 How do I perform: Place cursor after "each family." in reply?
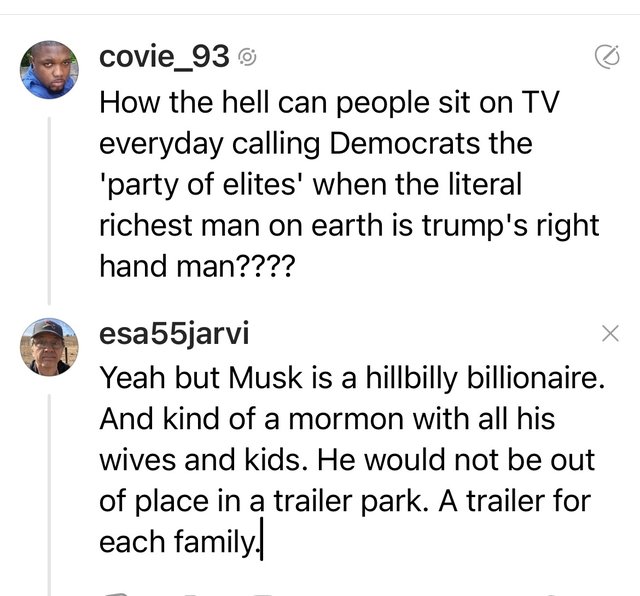262,545
